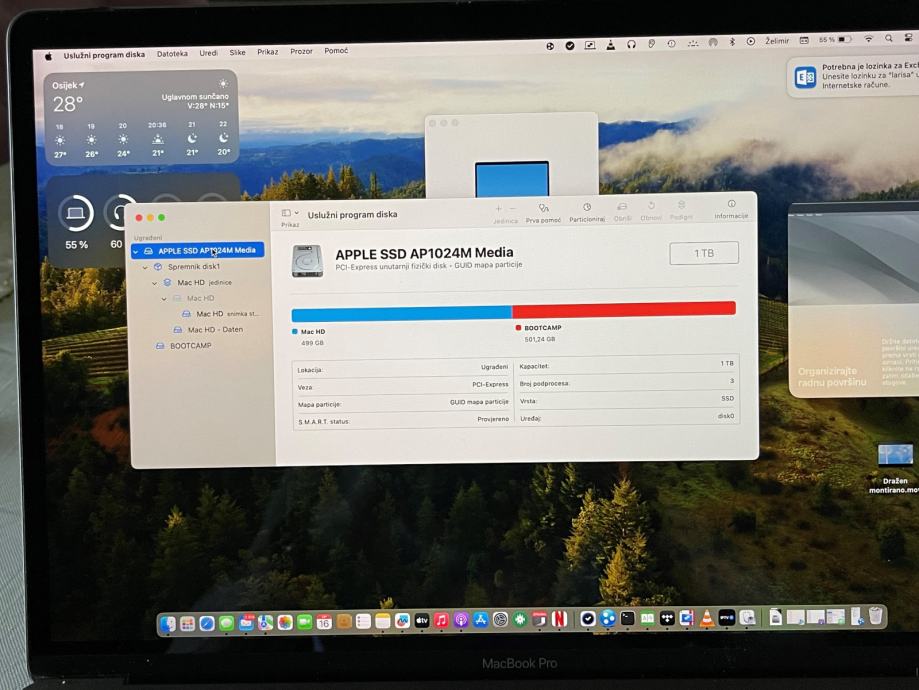
Task: Select APPLE SSD AP1024M Media in sidebar
Action: tap(198, 250)
